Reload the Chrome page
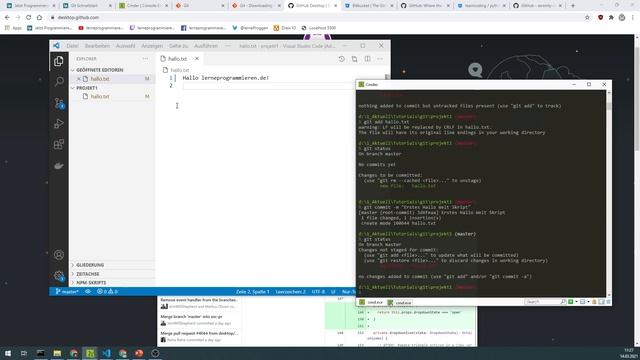This screenshot has height=360, width=640. [x=29, y=18]
